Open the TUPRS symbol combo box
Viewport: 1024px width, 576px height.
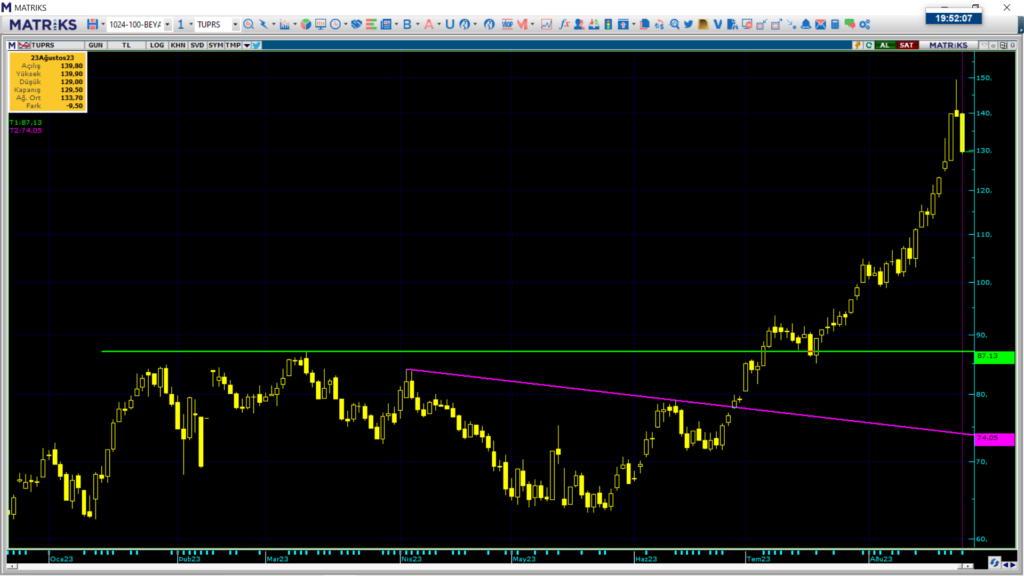pos(217,24)
